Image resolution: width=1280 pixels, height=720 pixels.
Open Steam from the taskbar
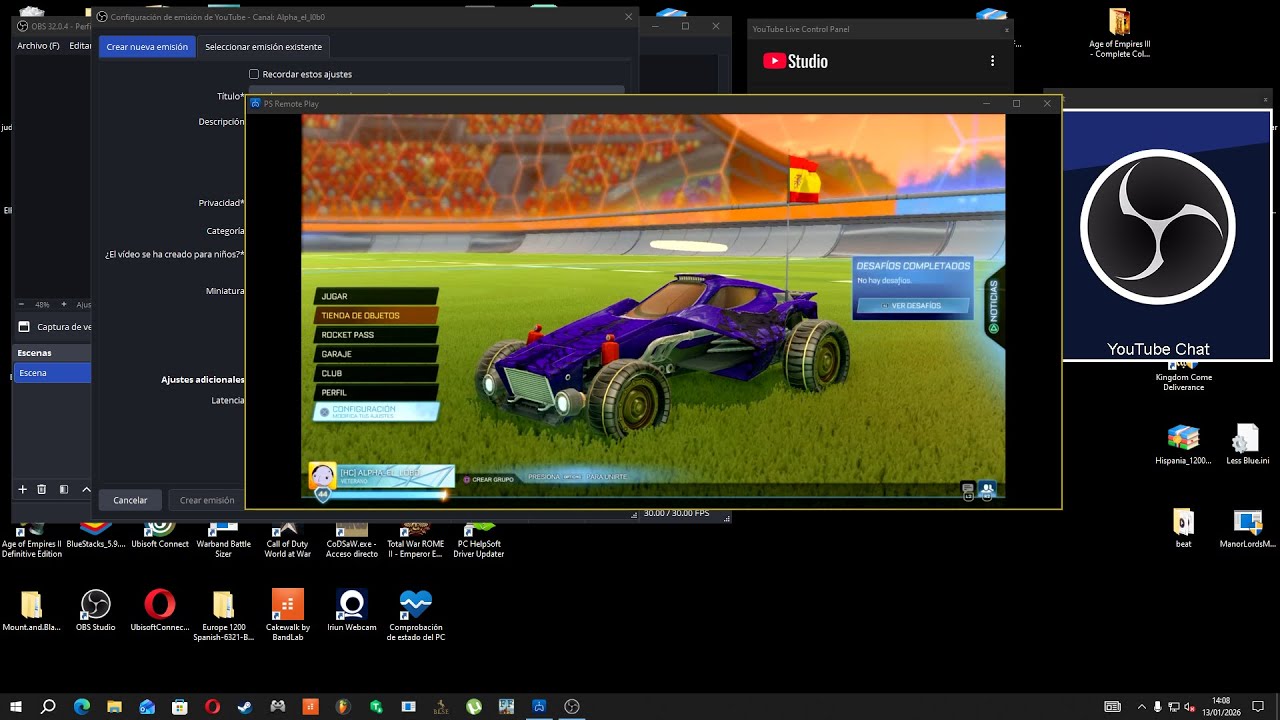(x=245, y=706)
